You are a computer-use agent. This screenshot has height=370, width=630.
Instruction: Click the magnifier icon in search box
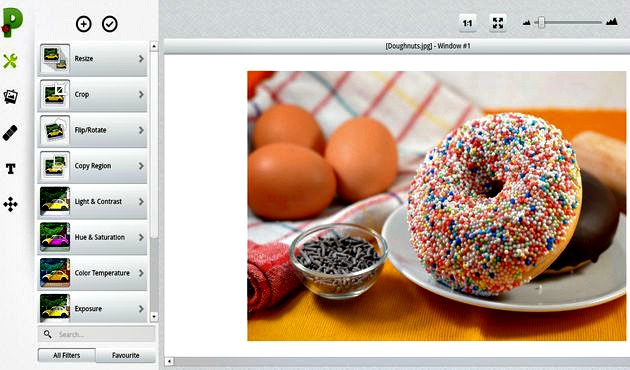tap(47, 334)
